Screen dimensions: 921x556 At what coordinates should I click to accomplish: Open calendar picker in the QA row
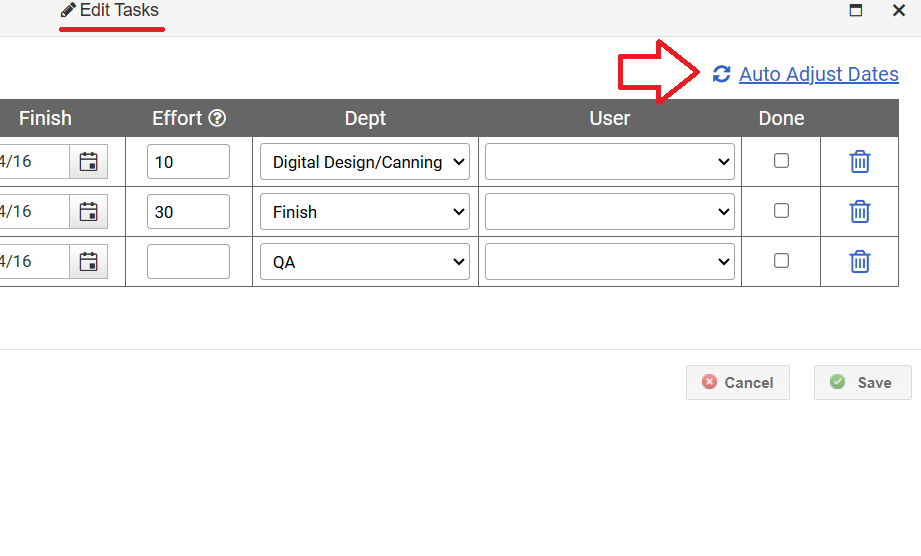[89, 261]
